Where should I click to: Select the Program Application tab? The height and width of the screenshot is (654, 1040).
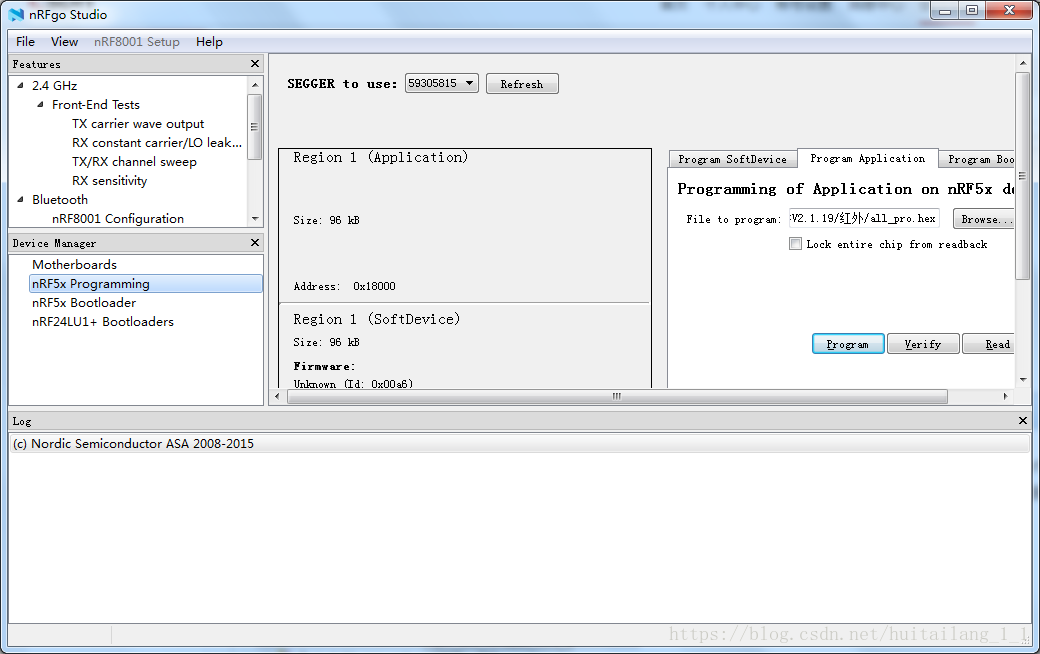click(868, 159)
